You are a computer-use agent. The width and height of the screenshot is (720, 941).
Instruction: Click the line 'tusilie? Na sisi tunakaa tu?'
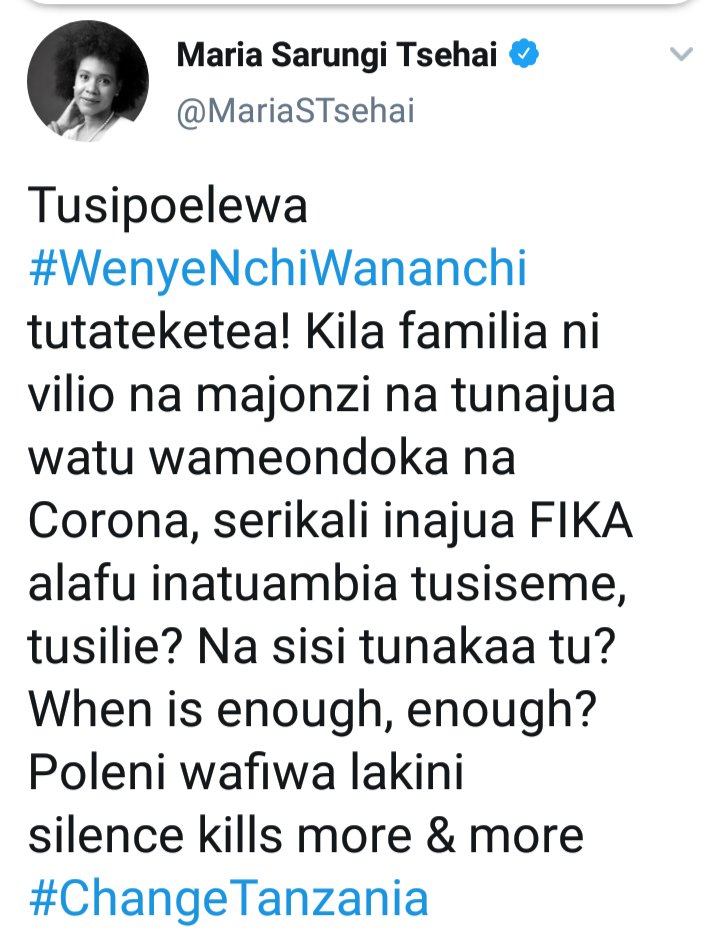click(x=322, y=646)
